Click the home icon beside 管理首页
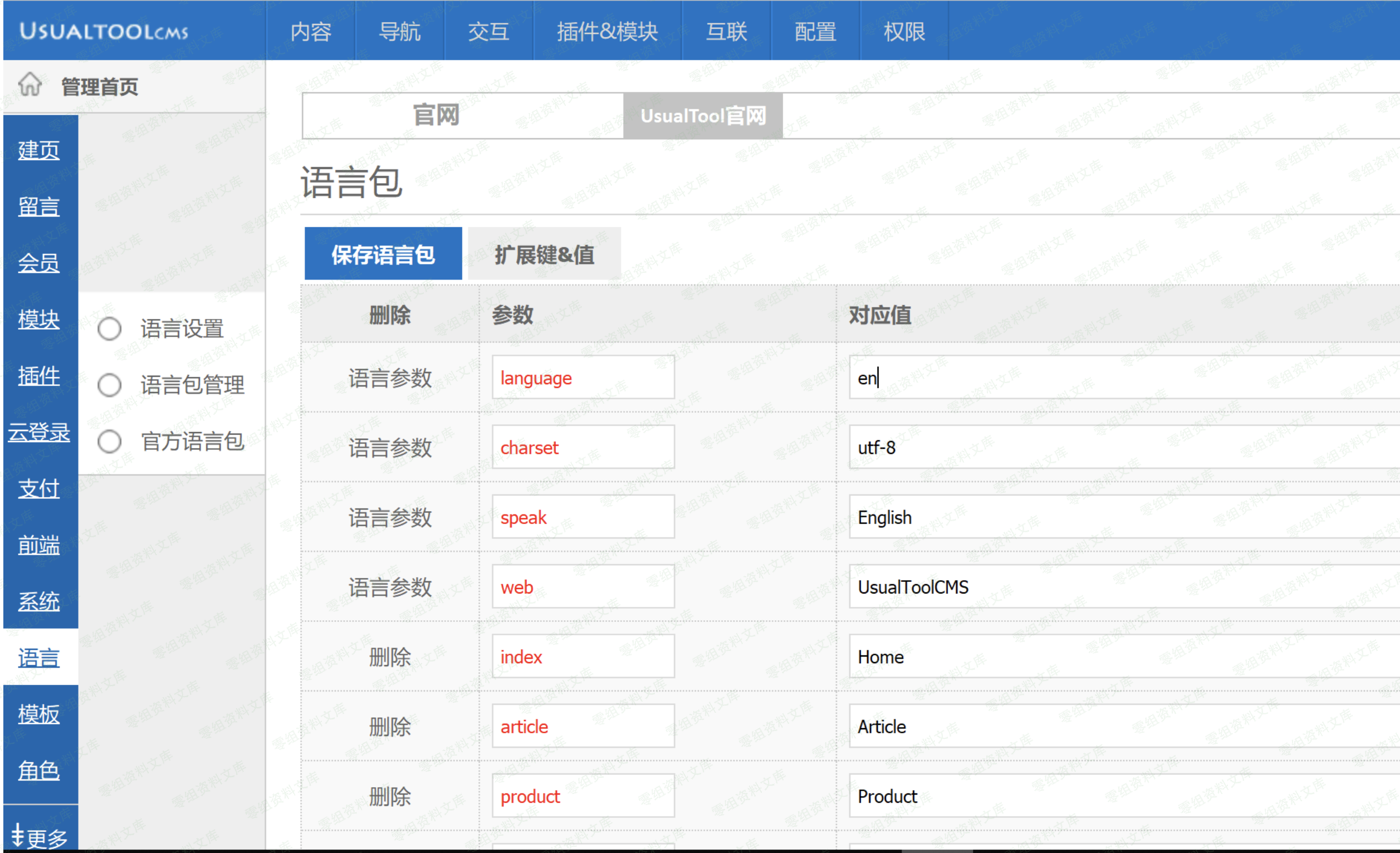Image resolution: width=1400 pixels, height=853 pixels. point(30,85)
